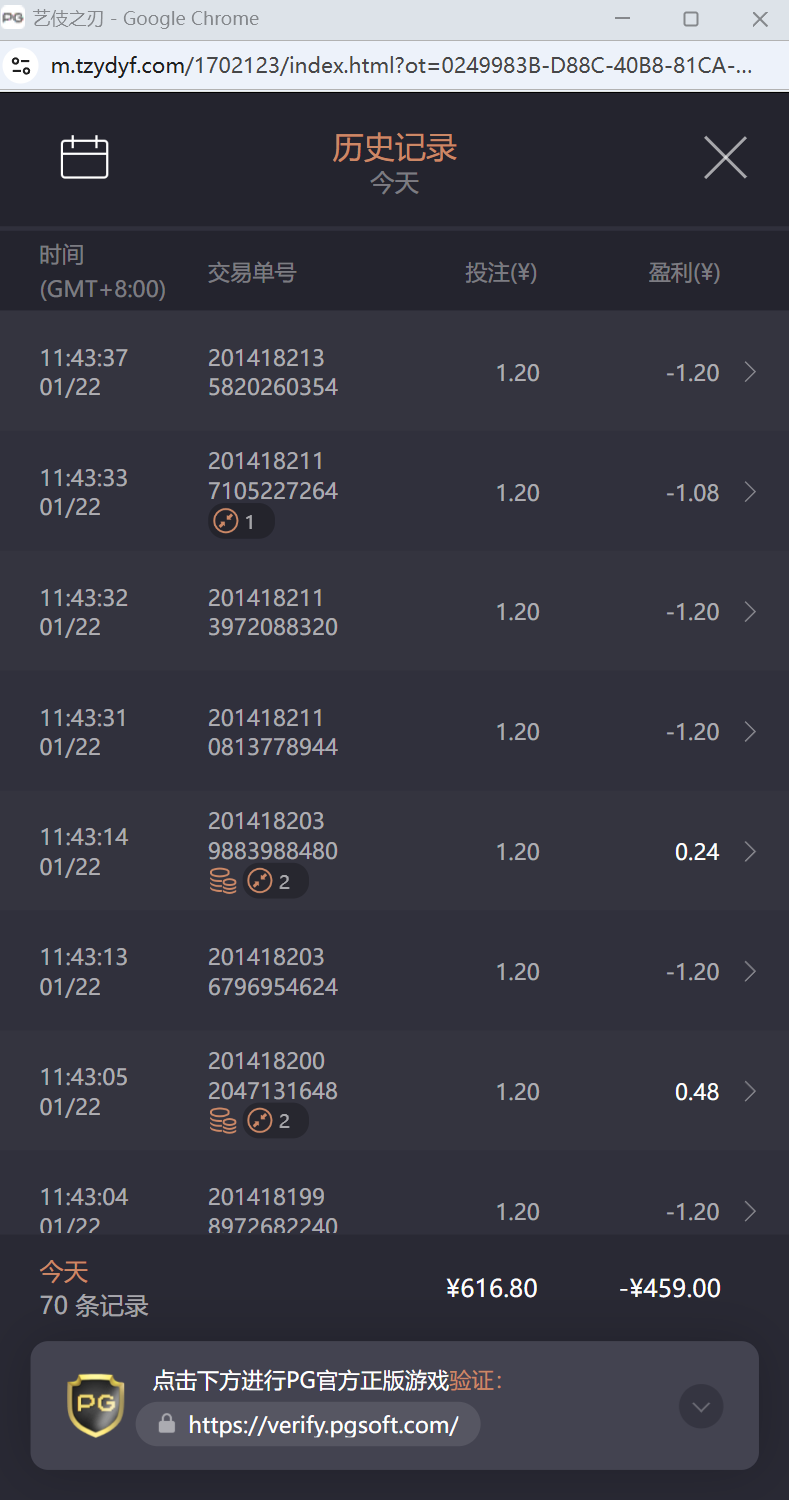This screenshot has width=789, height=1500.
Task: Click coin stack icon on the 11:43:14 record
Action: [x=223, y=881]
